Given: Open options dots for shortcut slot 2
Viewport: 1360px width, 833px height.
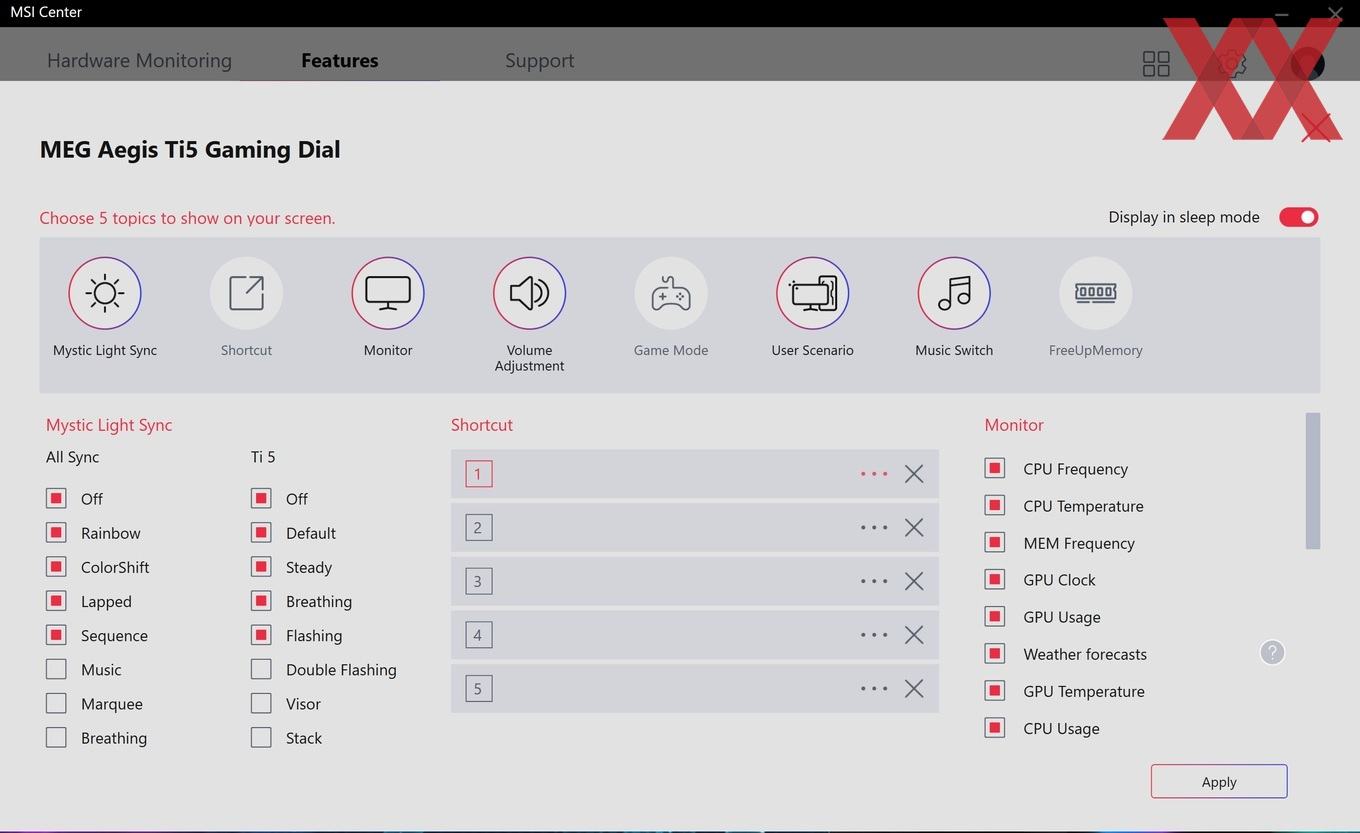Looking at the screenshot, I should [x=874, y=528].
